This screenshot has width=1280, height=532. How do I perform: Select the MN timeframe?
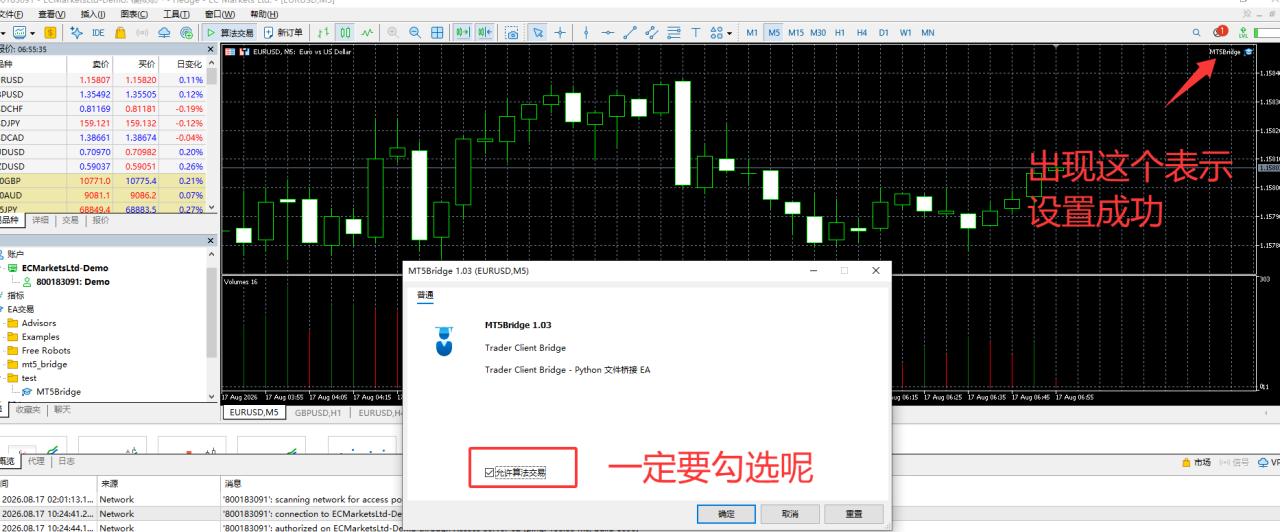point(928,33)
